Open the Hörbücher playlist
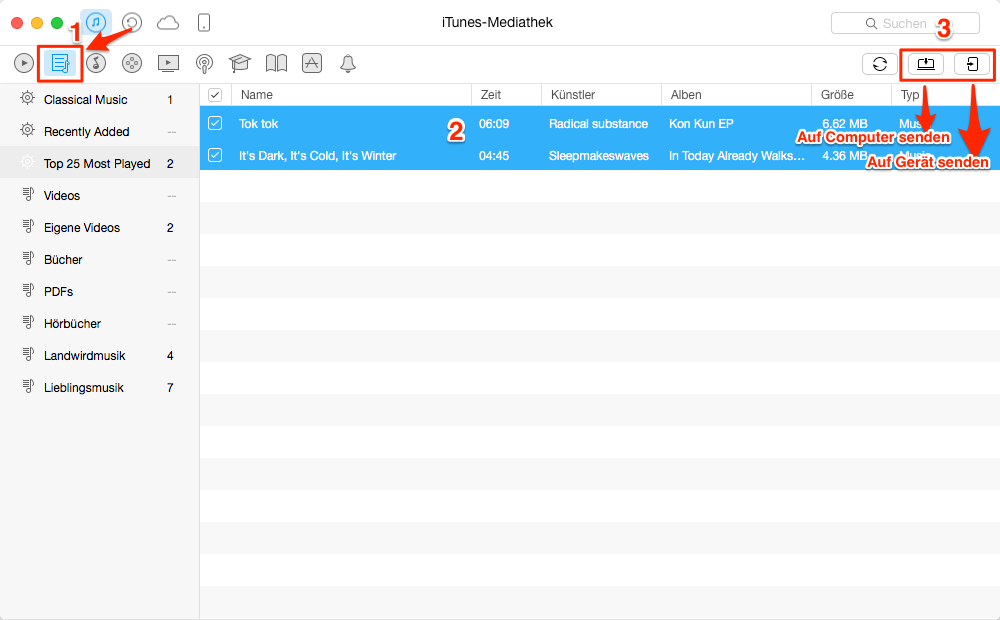The height and width of the screenshot is (620, 1000). tap(99, 323)
